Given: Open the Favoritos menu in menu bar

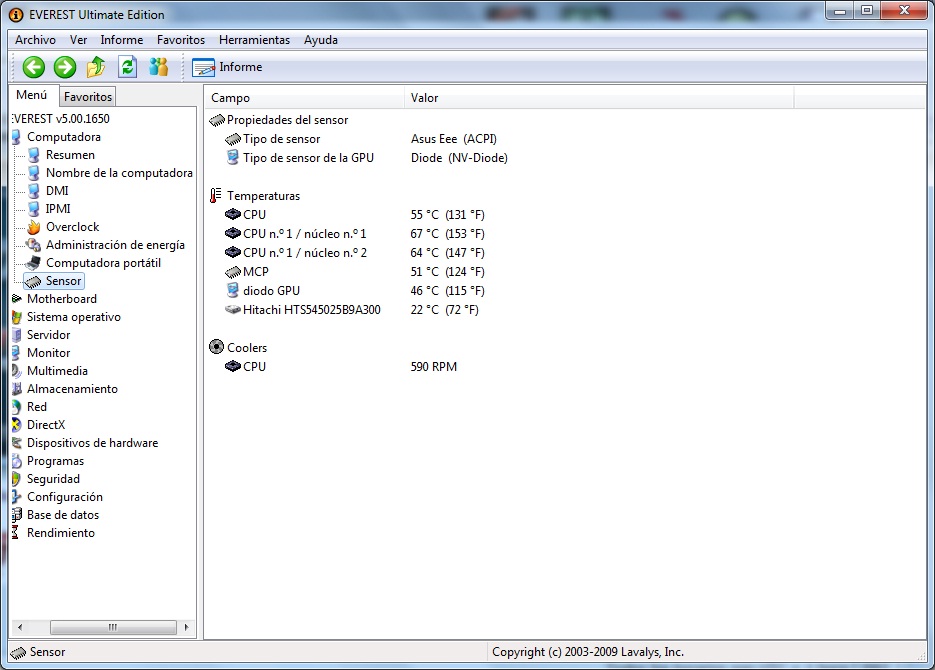Looking at the screenshot, I should tap(181, 40).
